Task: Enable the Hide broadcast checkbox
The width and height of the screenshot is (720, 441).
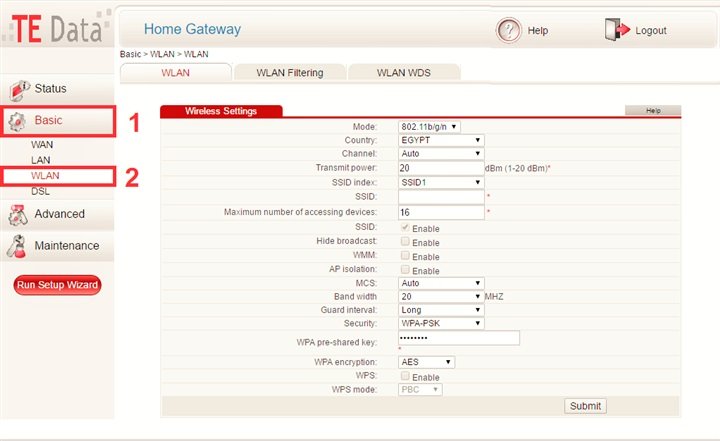Action: tap(405, 242)
